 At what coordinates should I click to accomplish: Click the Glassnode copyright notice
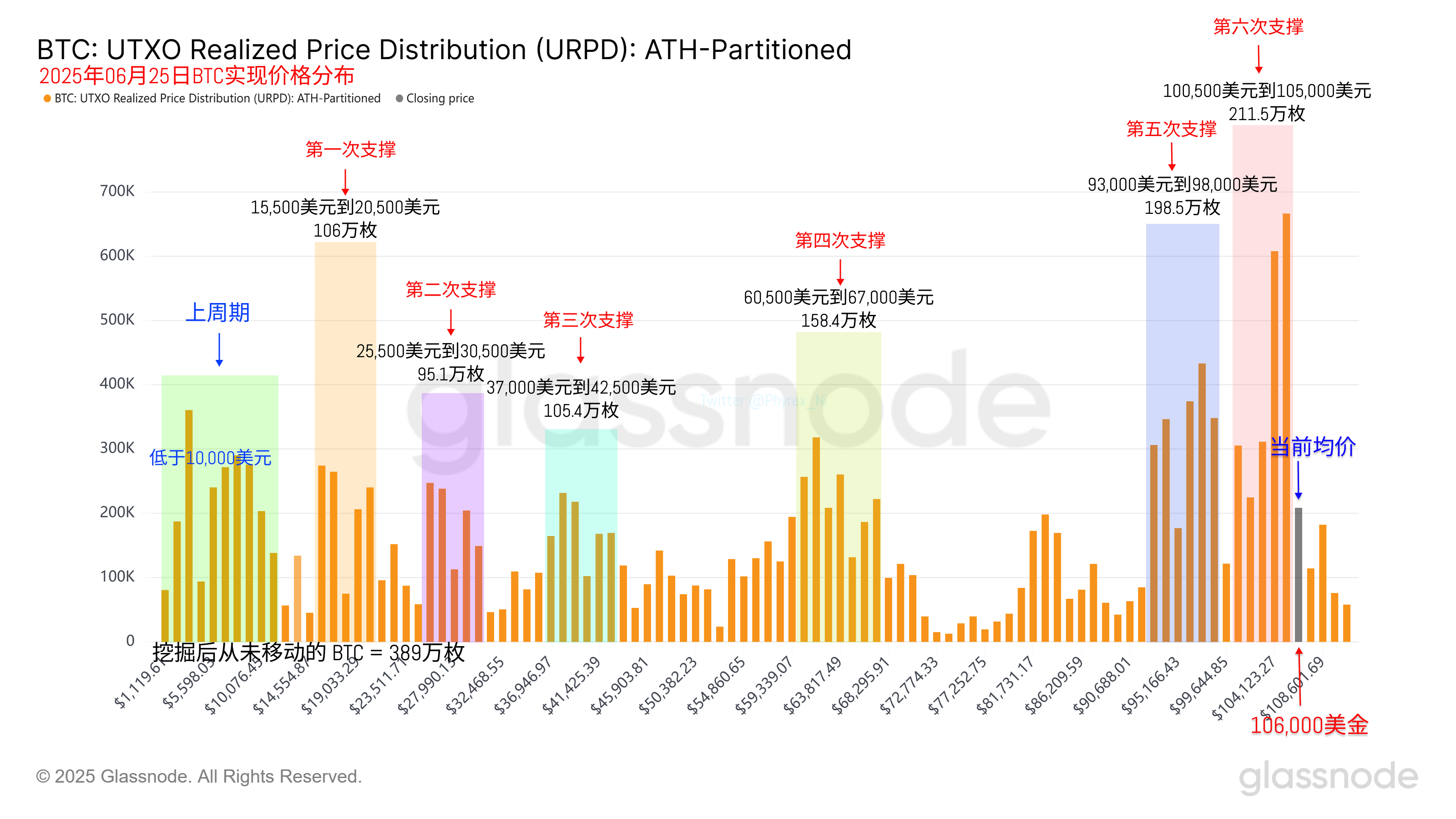[x=199, y=776]
